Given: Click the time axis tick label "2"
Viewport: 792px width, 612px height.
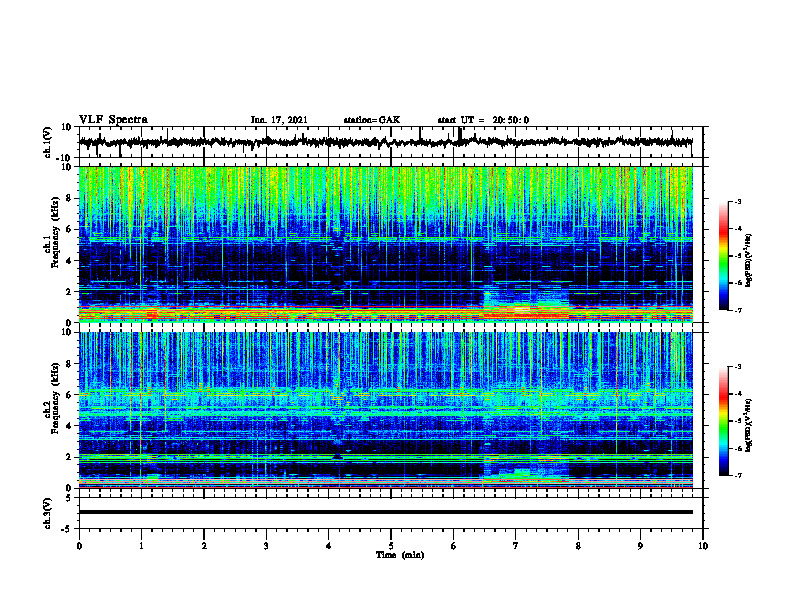Looking at the screenshot, I should coord(204,546).
